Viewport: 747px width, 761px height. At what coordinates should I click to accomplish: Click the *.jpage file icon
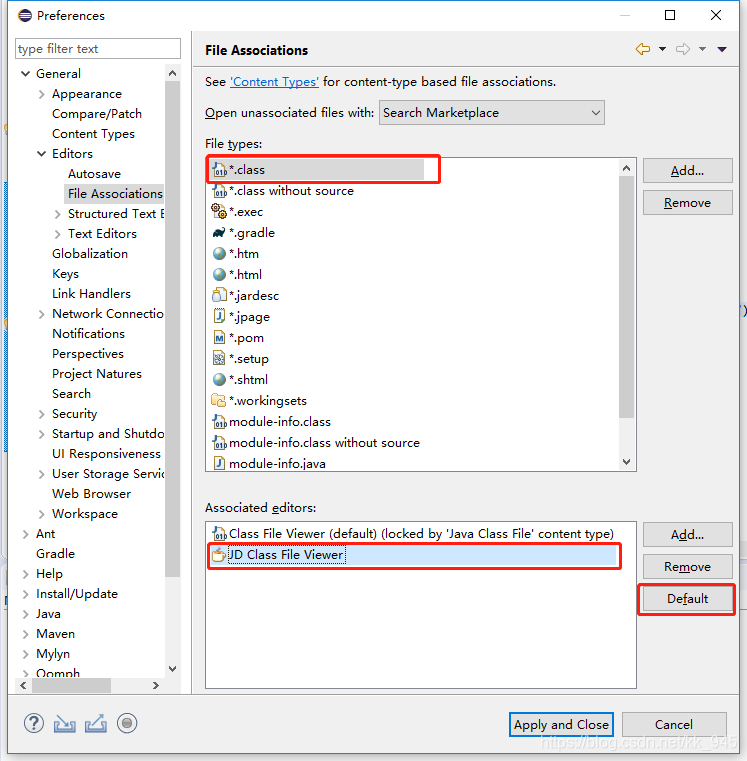[219, 316]
